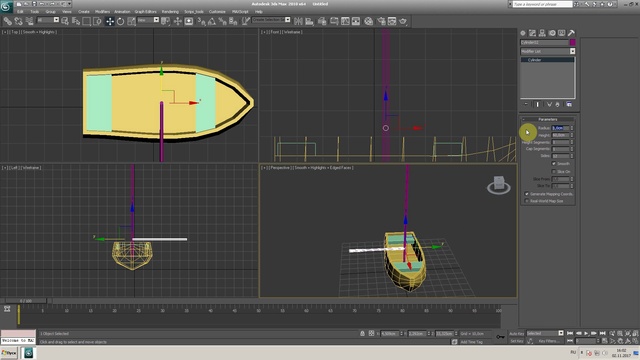This screenshot has width=640, height=360.
Task: Open Select by Name dialog icon
Action: [76, 21]
